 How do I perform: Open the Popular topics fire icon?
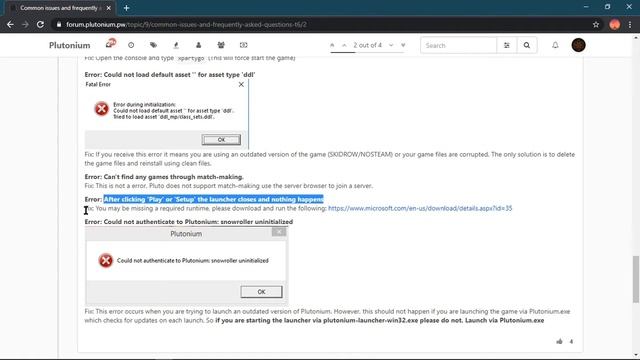click(x=176, y=45)
